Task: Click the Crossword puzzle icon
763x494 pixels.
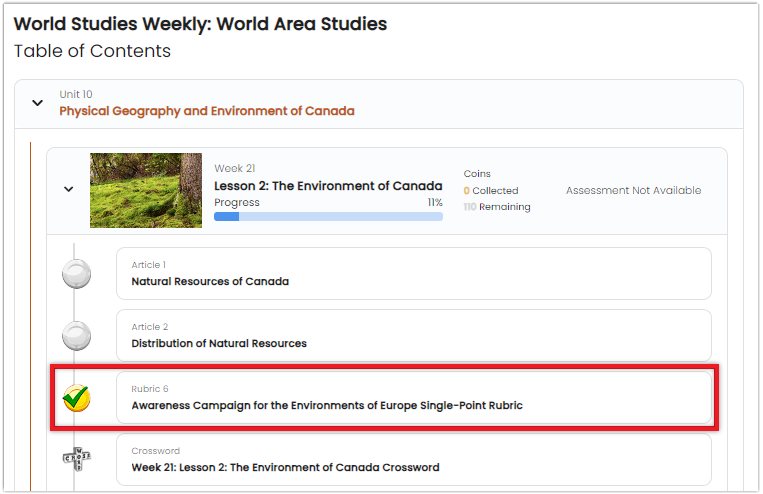Action: 77,458
